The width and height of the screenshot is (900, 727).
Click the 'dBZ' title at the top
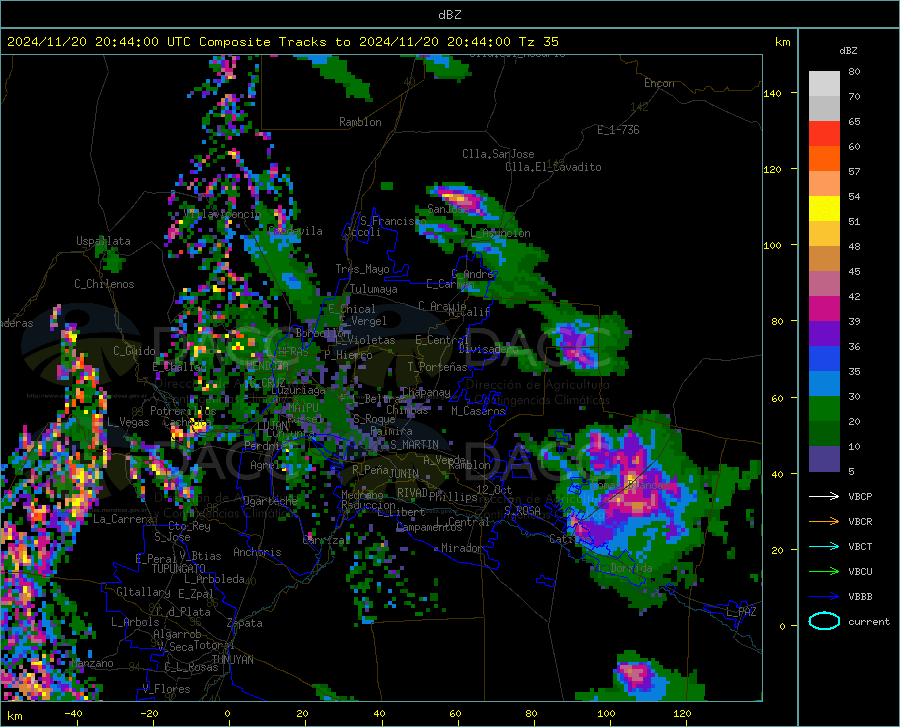[449, 15]
